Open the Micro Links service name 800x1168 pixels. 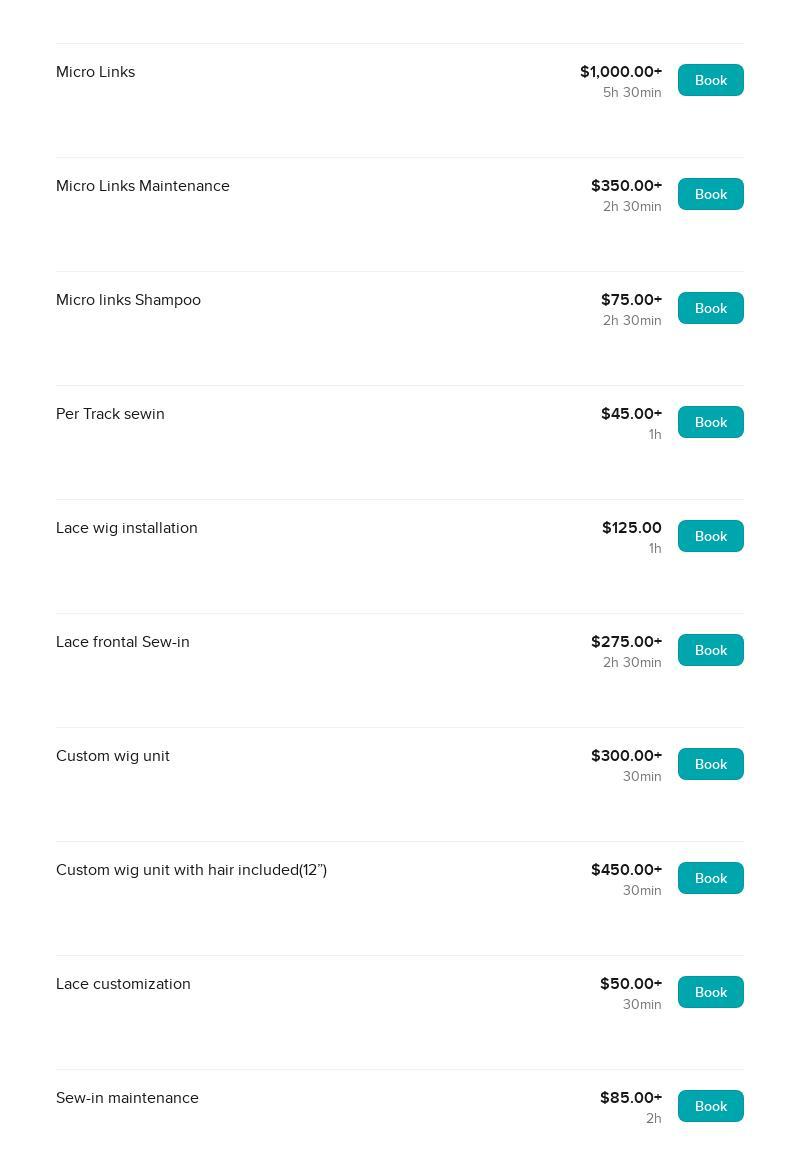coord(96,72)
